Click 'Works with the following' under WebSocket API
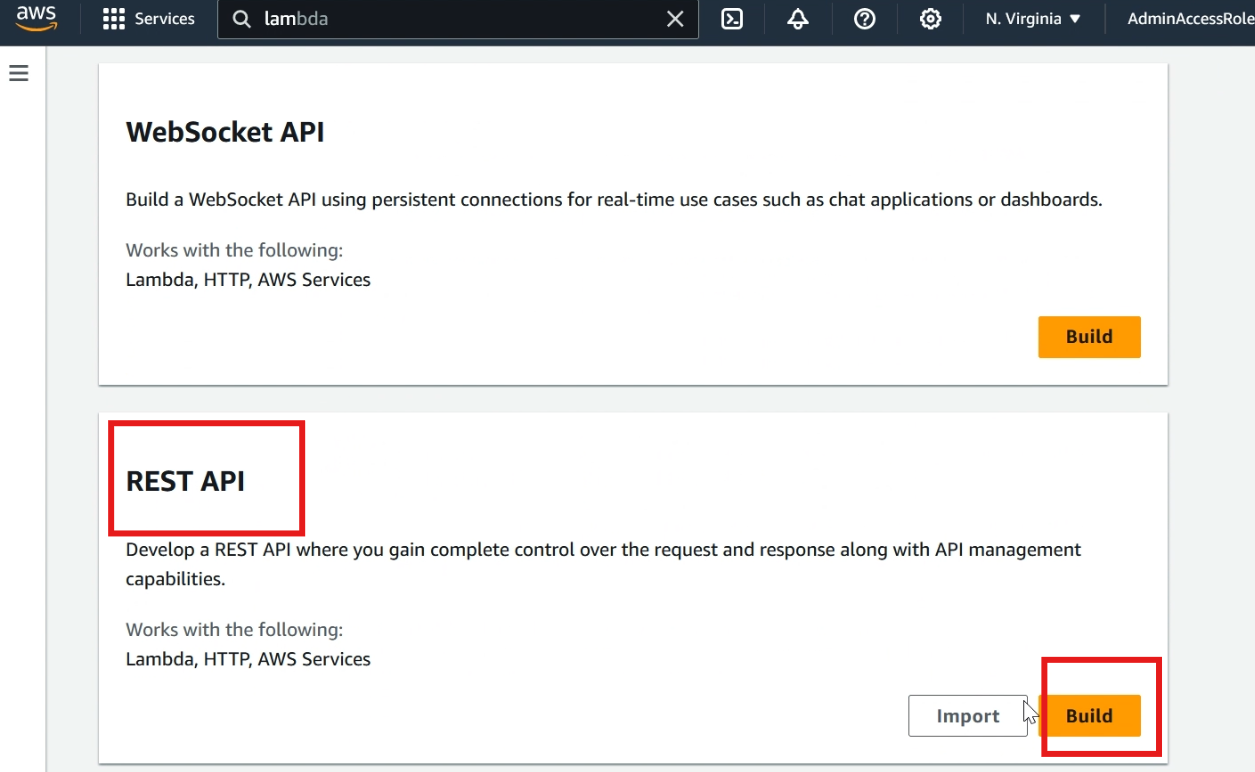The image size is (1255, 772). click(x=234, y=250)
